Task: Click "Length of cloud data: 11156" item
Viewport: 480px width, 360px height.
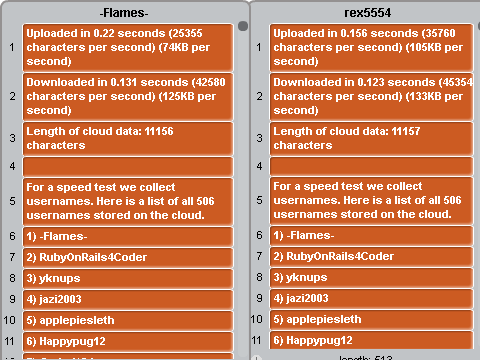Action: [x=128, y=138]
